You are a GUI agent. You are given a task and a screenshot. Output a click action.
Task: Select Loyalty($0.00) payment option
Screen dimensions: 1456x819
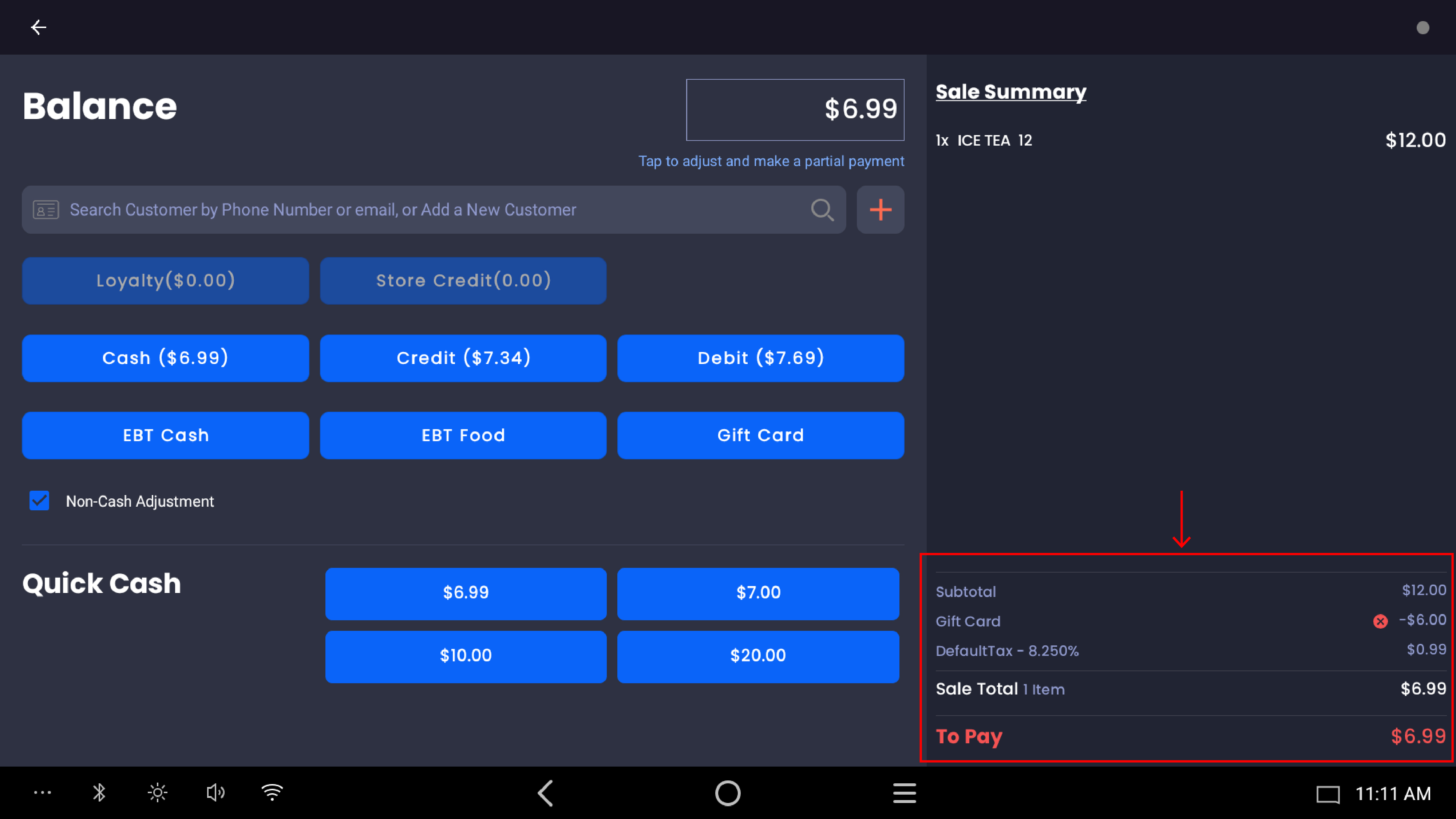pos(165,281)
